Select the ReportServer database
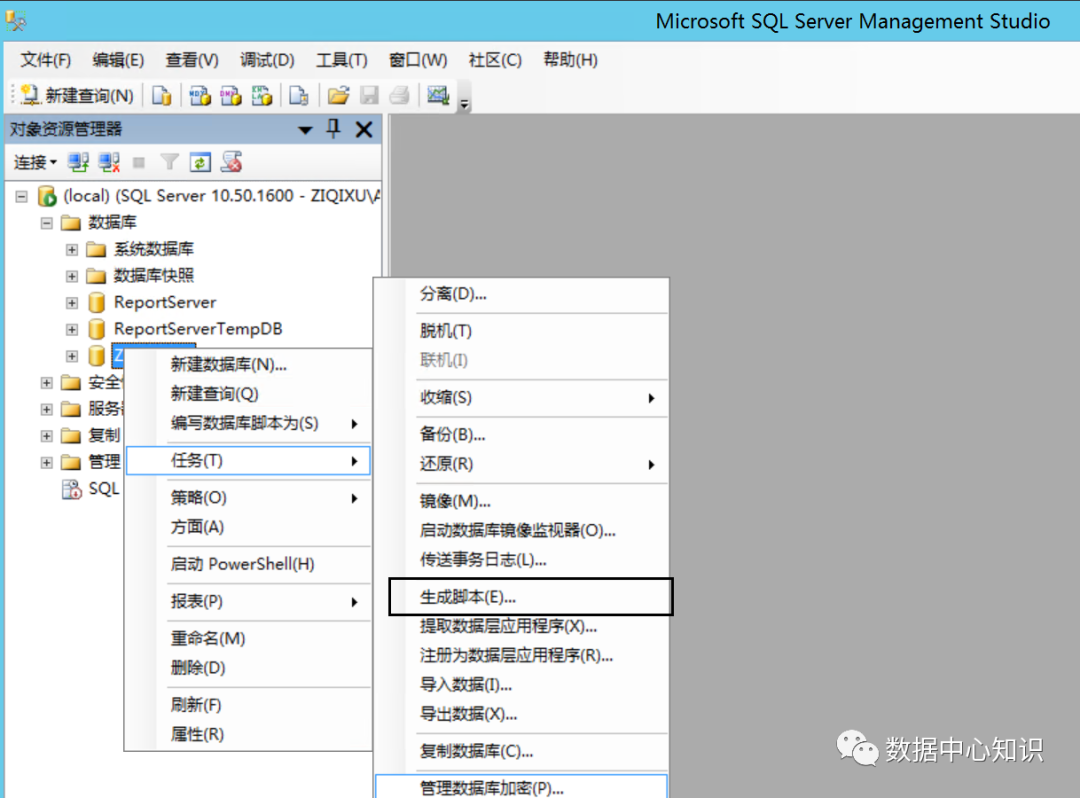Image resolution: width=1080 pixels, height=798 pixels. pyautogui.click(x=165, y=302)
